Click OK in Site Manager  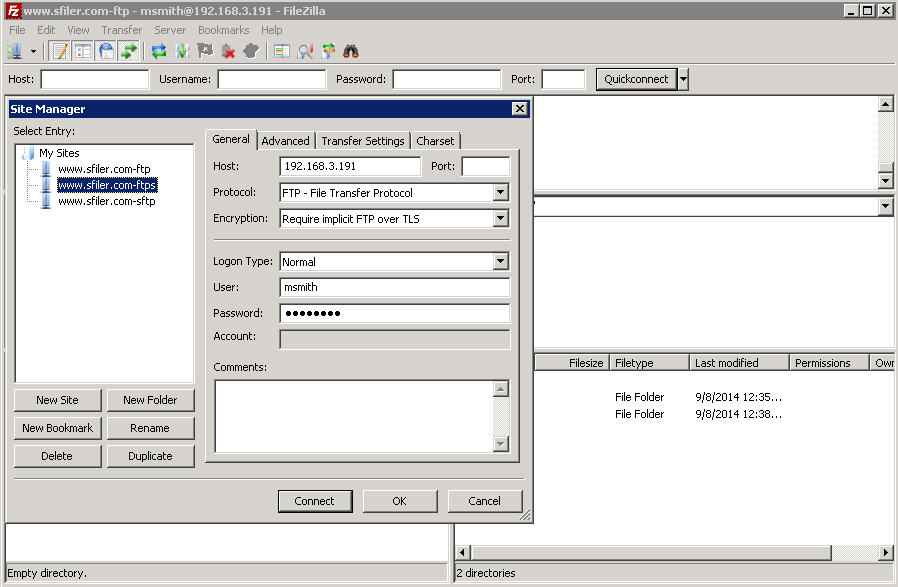[x=400, y=501]
